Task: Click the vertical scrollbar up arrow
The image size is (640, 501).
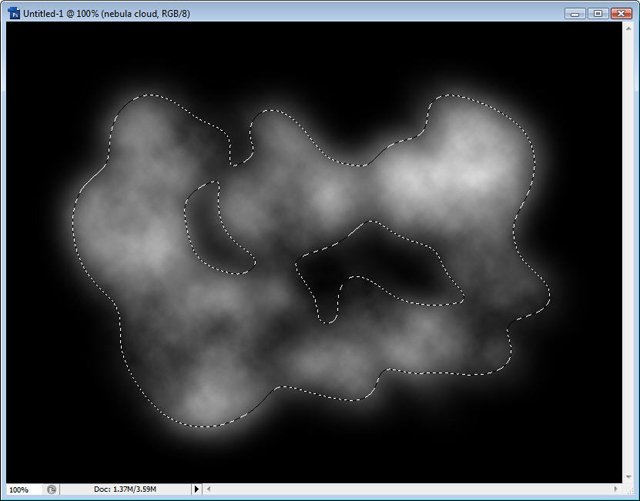Action: click(629, 28)
